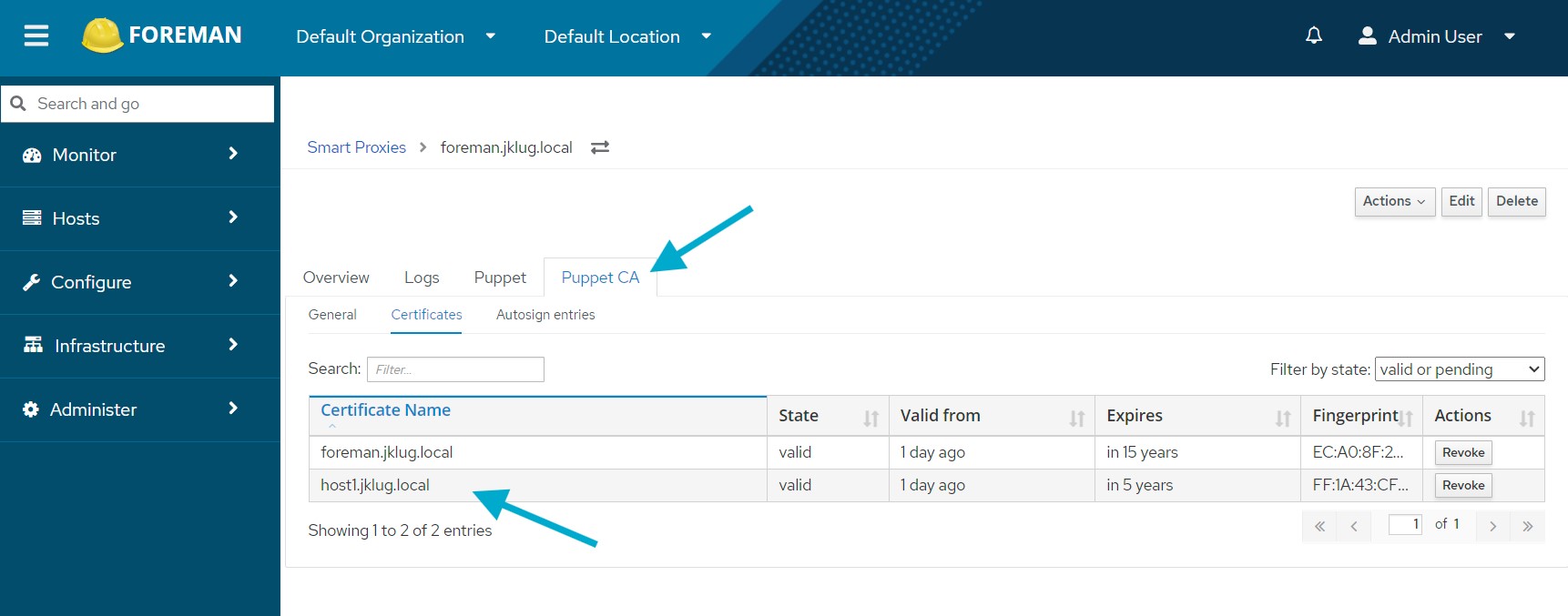Open the Autosign entries subtab
Screen dimensions: 1568x616
pyautogui.click(x=545, y=315)
